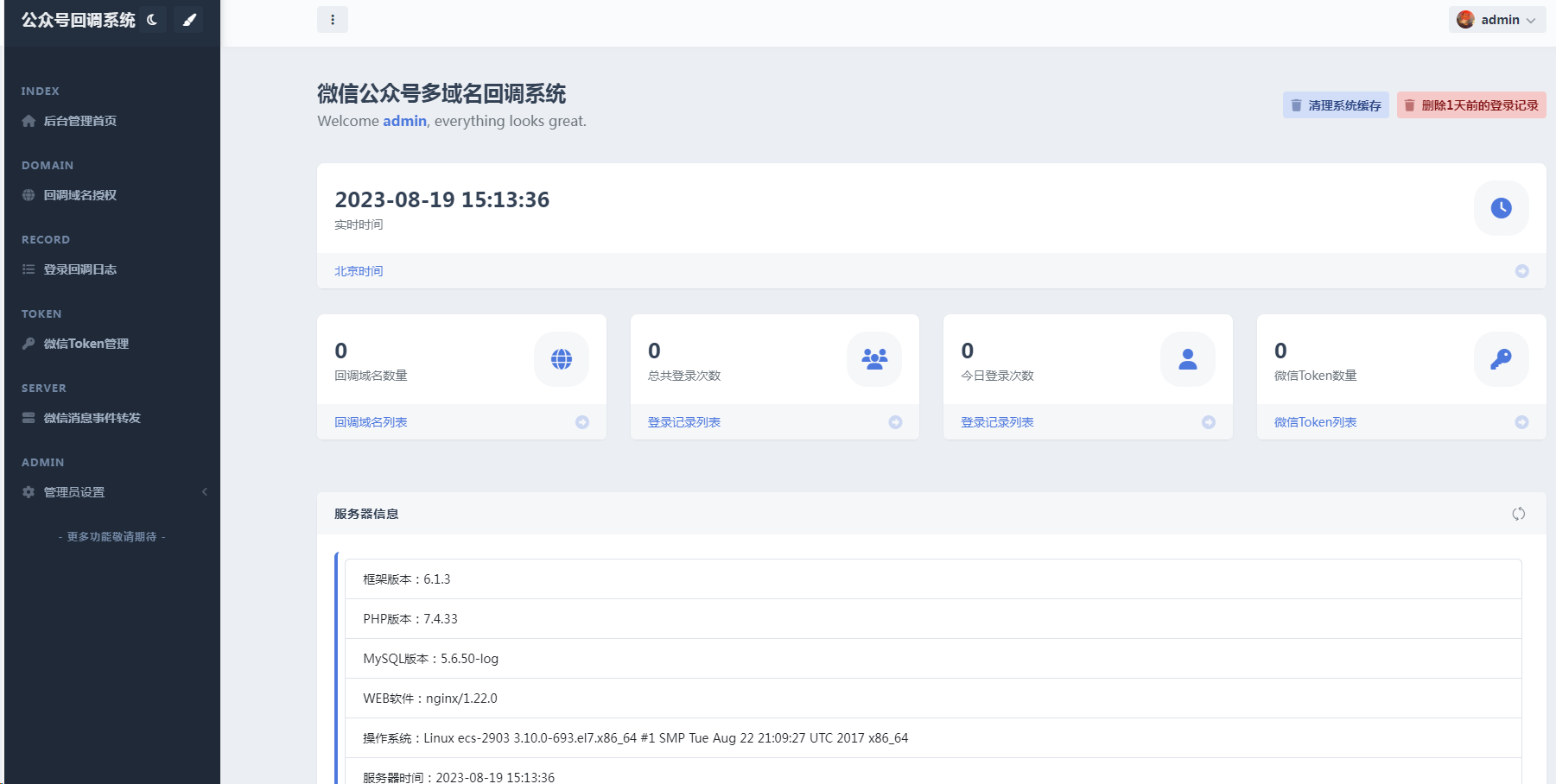Viewport: 1556px width, 784px height.
Task: Click the admin avatar image
Action: pos(1465,20)
